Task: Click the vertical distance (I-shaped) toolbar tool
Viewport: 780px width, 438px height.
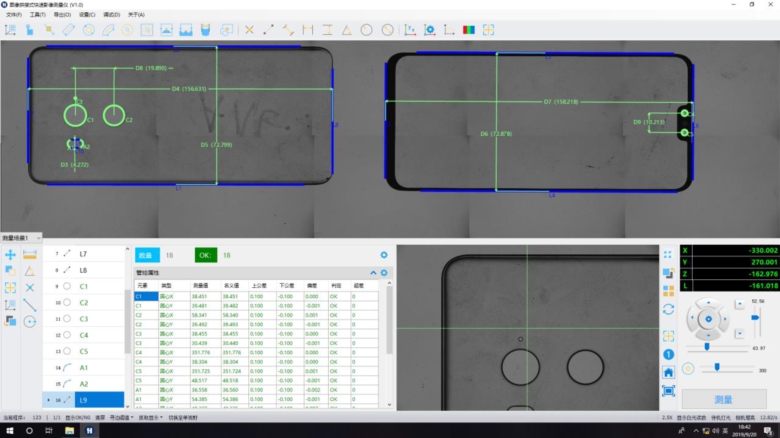Action: tap(327, 30)
